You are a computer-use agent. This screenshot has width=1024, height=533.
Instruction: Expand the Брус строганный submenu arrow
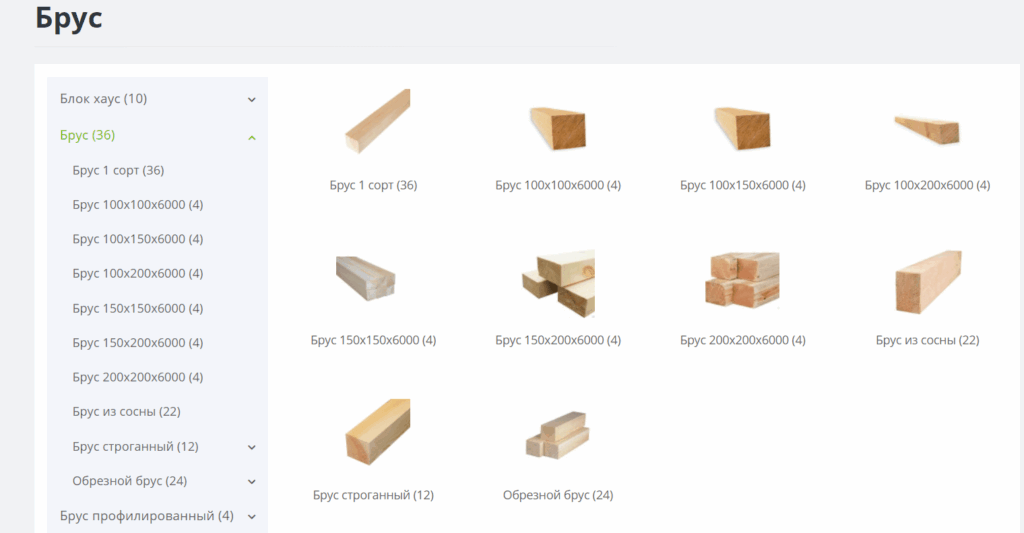tap(252, 447)
